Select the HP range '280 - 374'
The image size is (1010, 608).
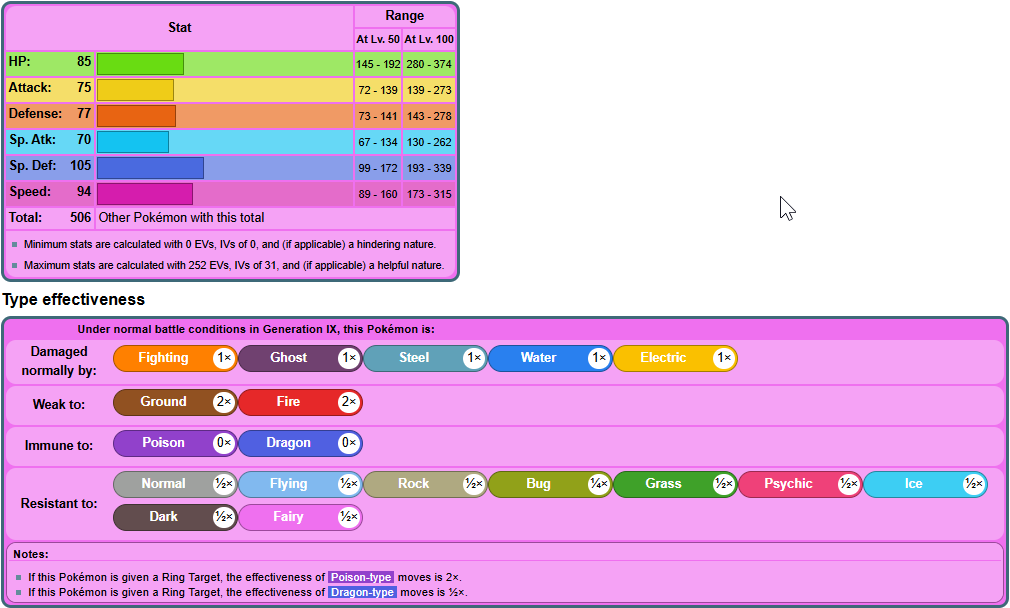pos(429,64)
